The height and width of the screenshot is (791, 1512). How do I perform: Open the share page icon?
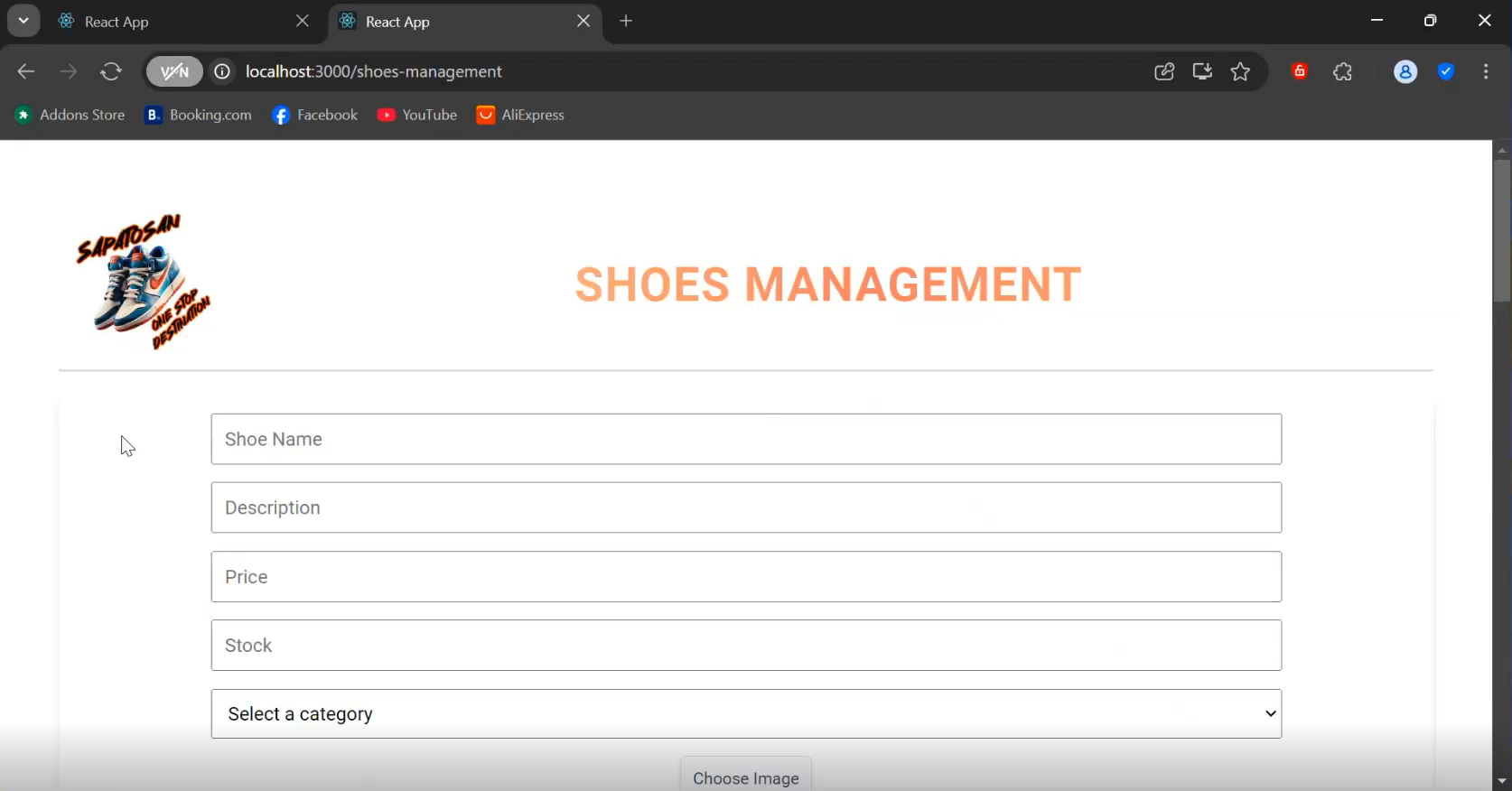(1164, 71)
